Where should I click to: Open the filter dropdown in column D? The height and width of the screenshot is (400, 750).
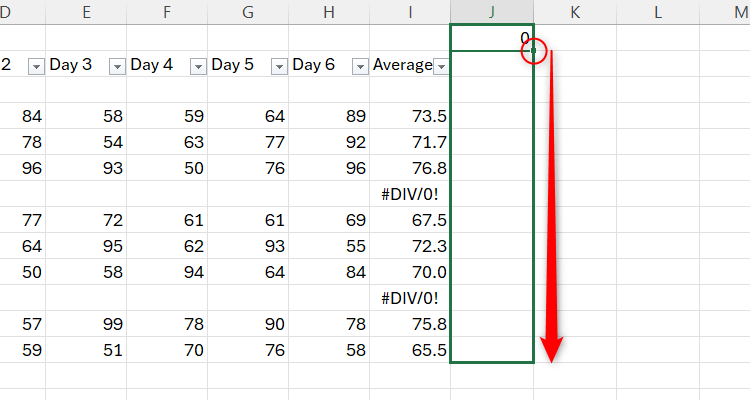(36, 65)
